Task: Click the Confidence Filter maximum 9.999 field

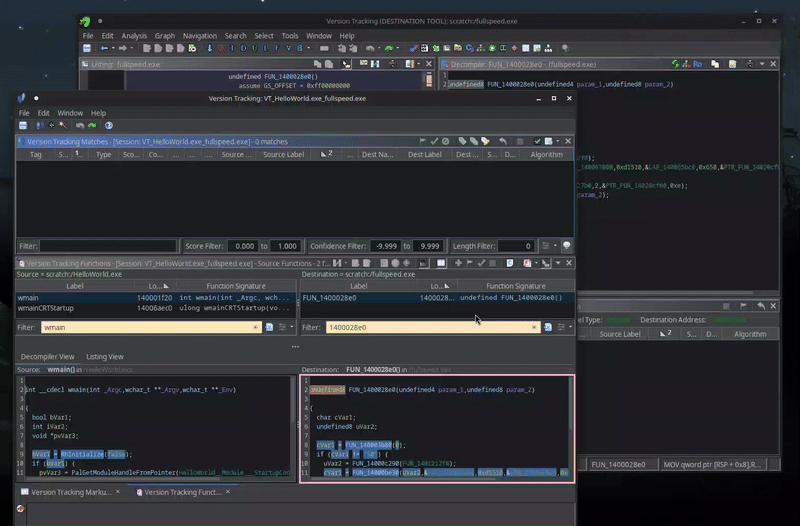Action: 429,246
